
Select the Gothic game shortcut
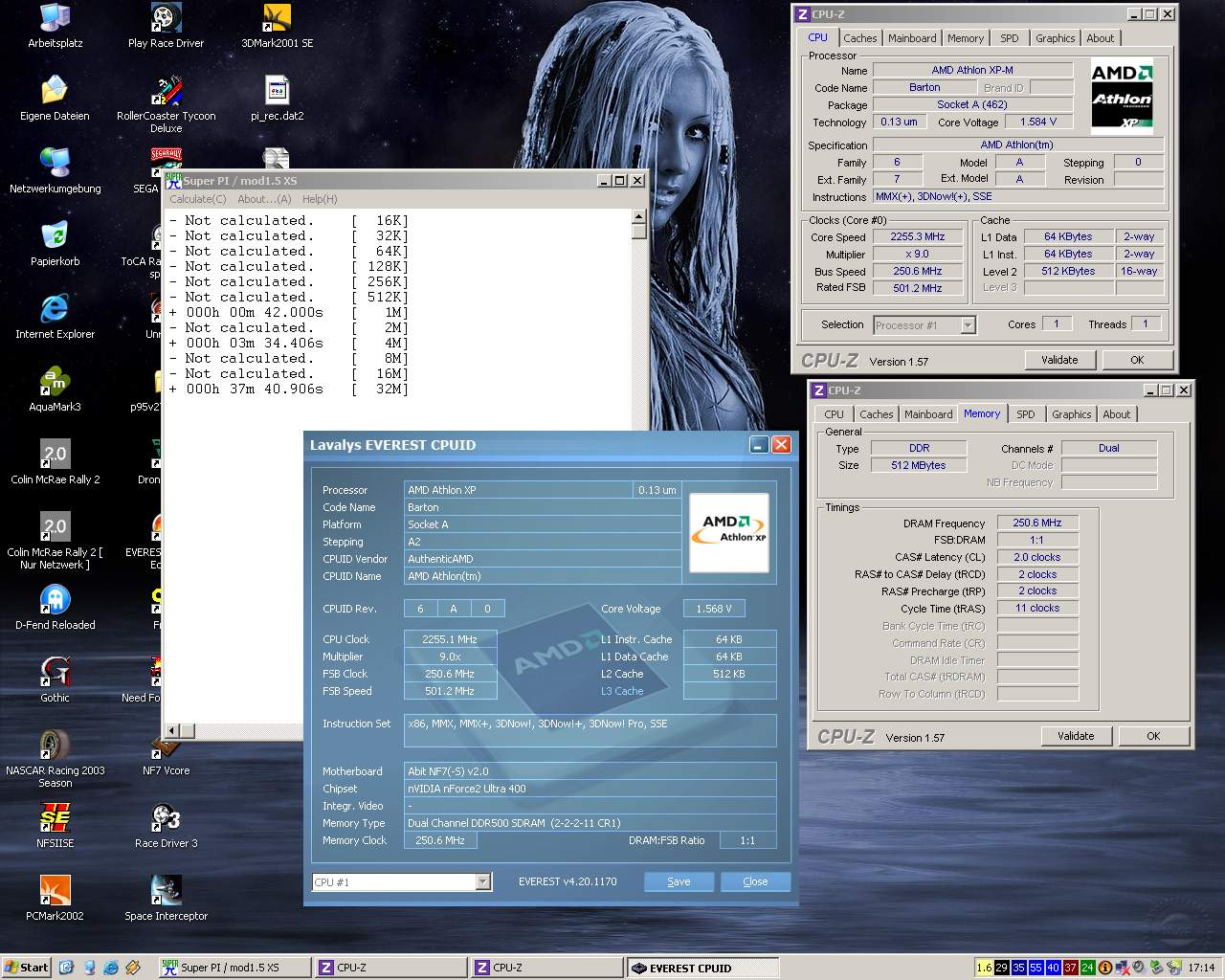click(x=55, y=680)
